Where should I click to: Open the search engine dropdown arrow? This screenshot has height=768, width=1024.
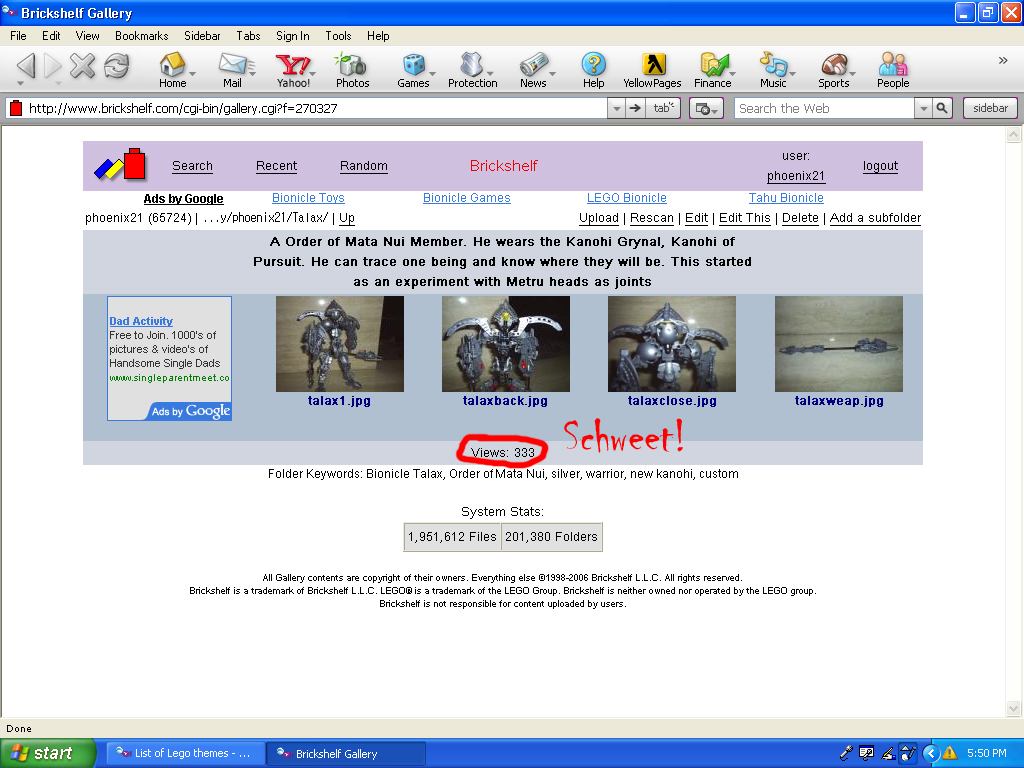click(923, 108)
